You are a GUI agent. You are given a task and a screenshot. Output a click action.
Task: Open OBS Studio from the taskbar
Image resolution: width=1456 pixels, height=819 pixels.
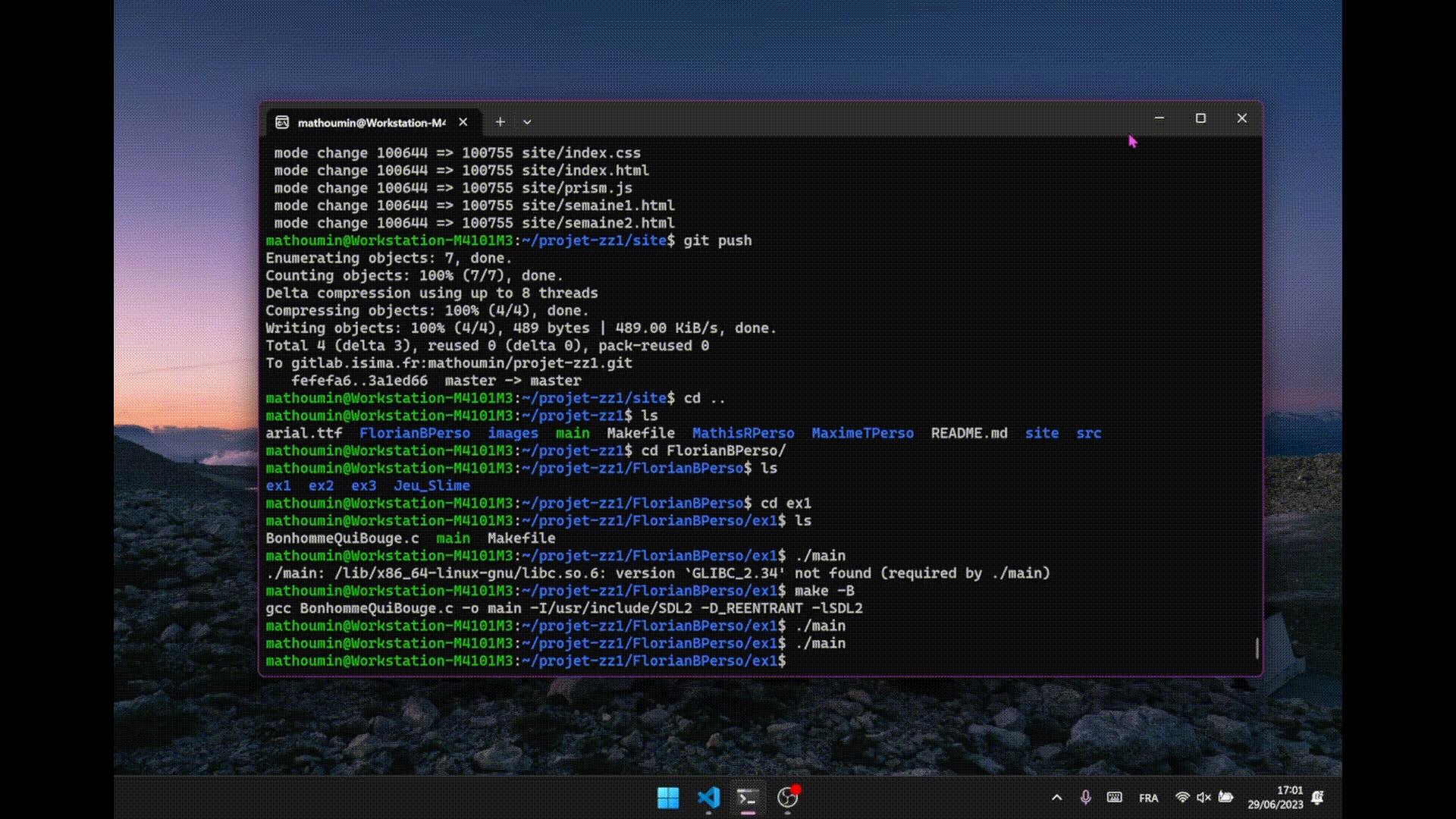[x=788, y=798]
